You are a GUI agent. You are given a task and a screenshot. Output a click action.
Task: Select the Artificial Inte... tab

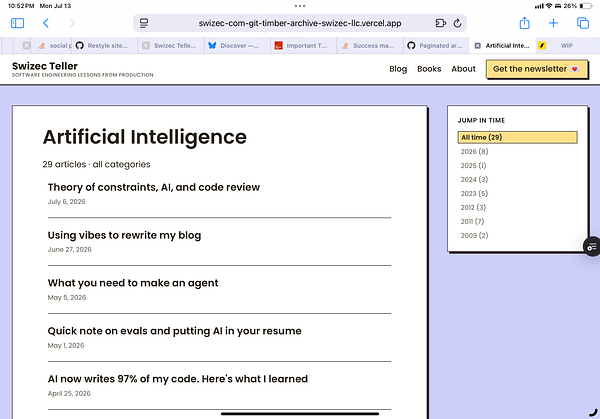[x=502, y=46]
